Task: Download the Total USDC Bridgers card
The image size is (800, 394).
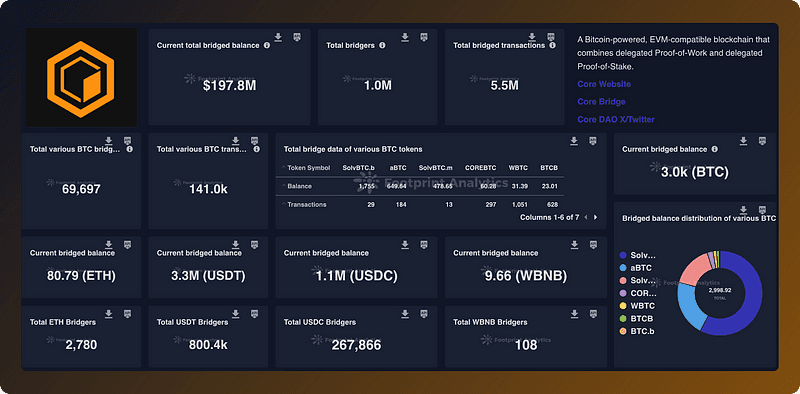Action: pyautogui.click(x=405, y=313)
